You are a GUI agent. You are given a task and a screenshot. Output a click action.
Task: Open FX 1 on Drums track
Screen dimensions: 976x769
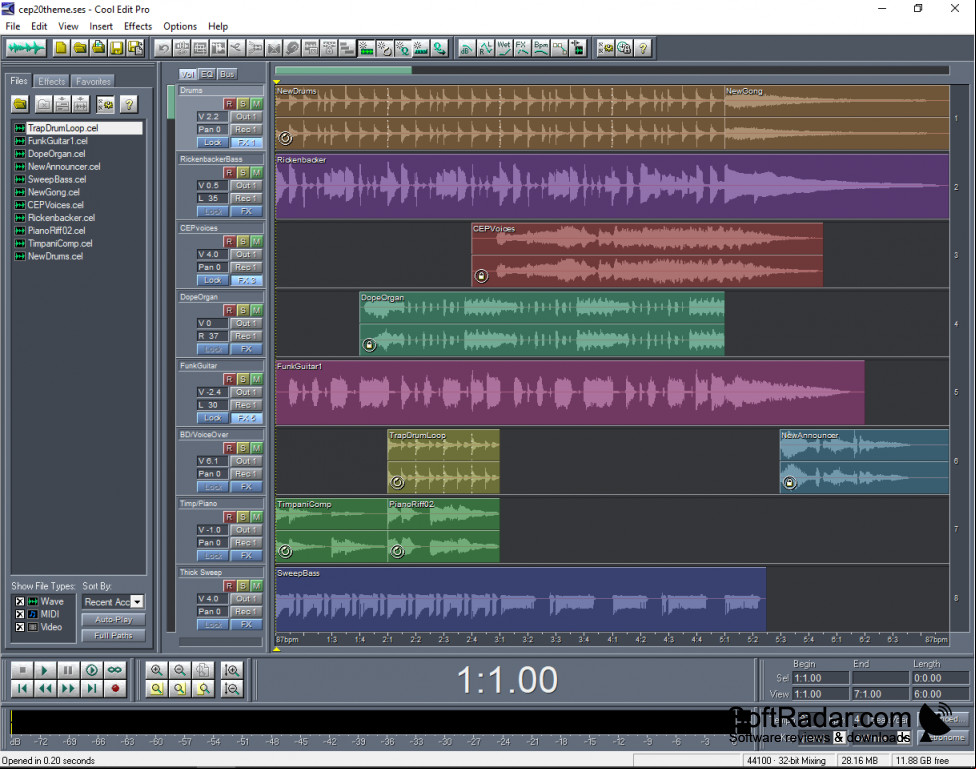(245, 143)
